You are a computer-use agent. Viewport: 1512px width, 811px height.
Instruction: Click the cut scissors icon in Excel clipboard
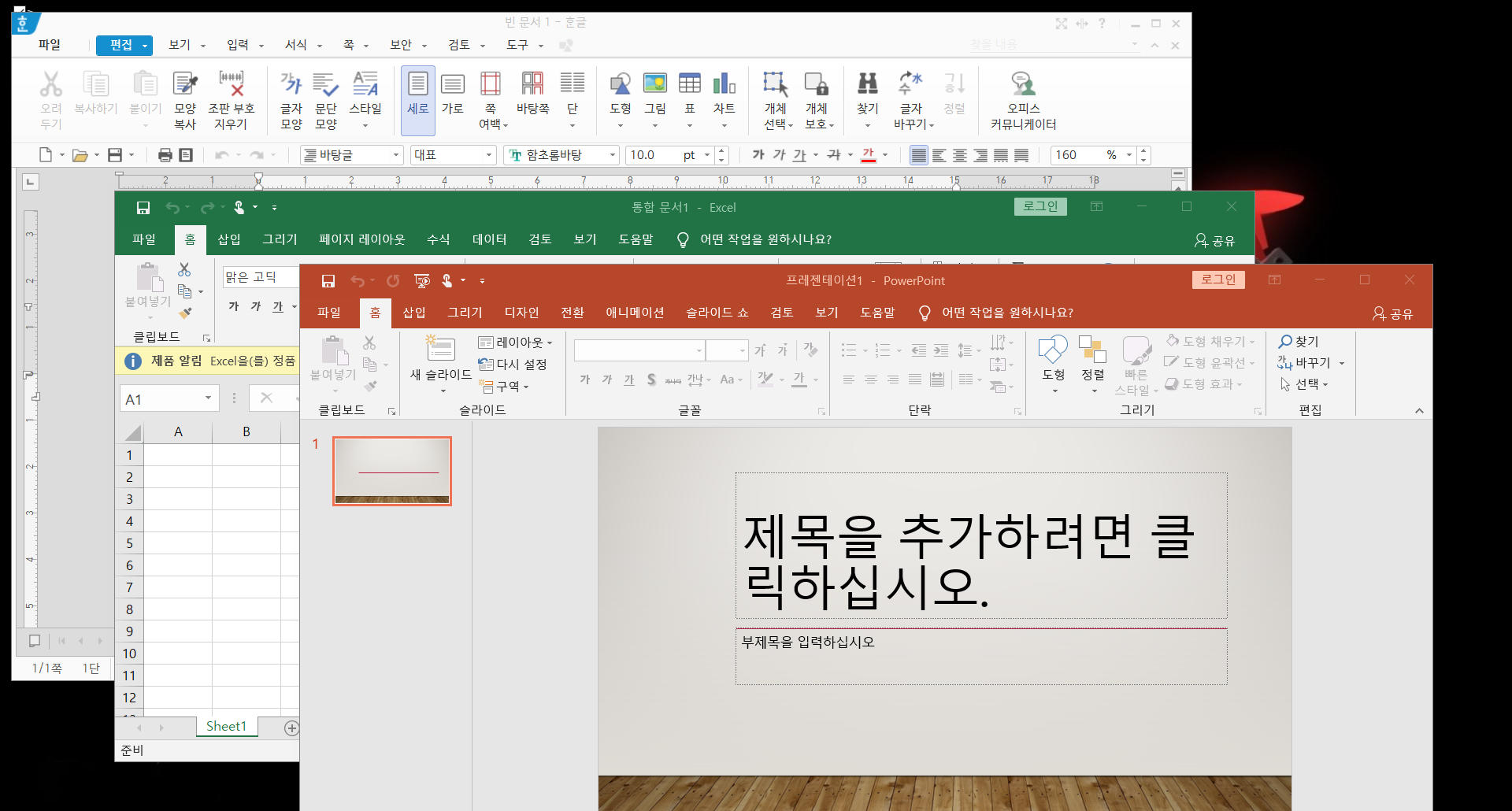tap(184, 270)
